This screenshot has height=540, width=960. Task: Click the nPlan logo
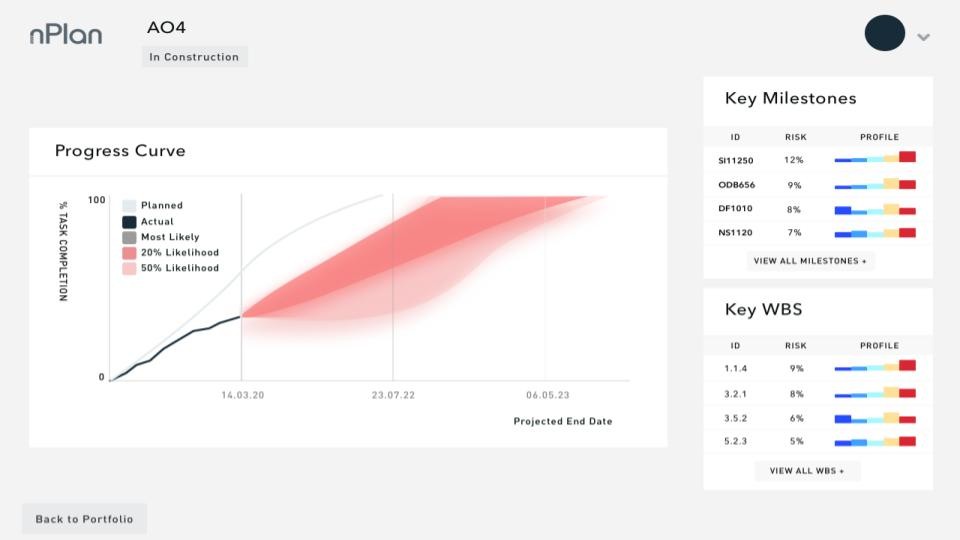point(66,35)
